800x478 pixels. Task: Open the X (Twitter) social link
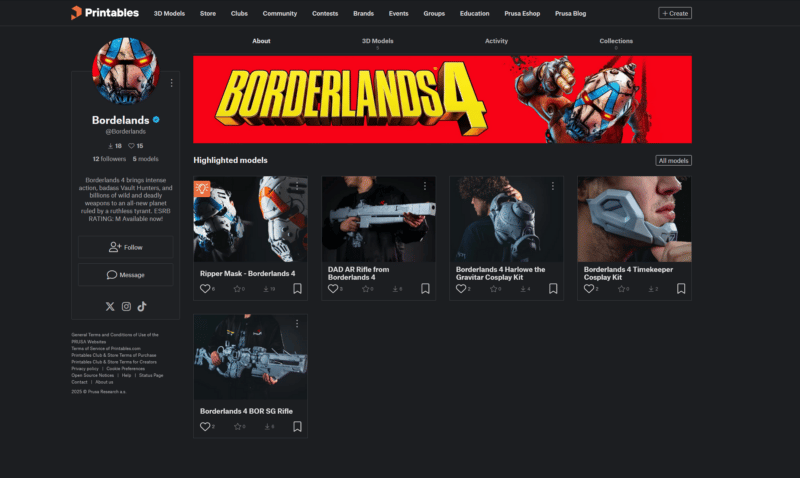[x=110, y=307]
